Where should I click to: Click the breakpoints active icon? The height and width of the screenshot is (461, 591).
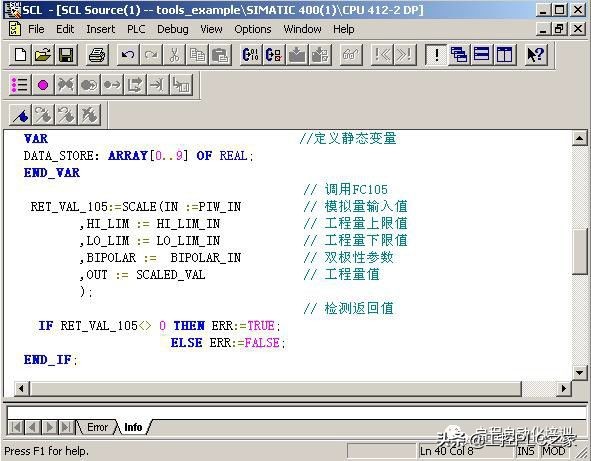89,85
